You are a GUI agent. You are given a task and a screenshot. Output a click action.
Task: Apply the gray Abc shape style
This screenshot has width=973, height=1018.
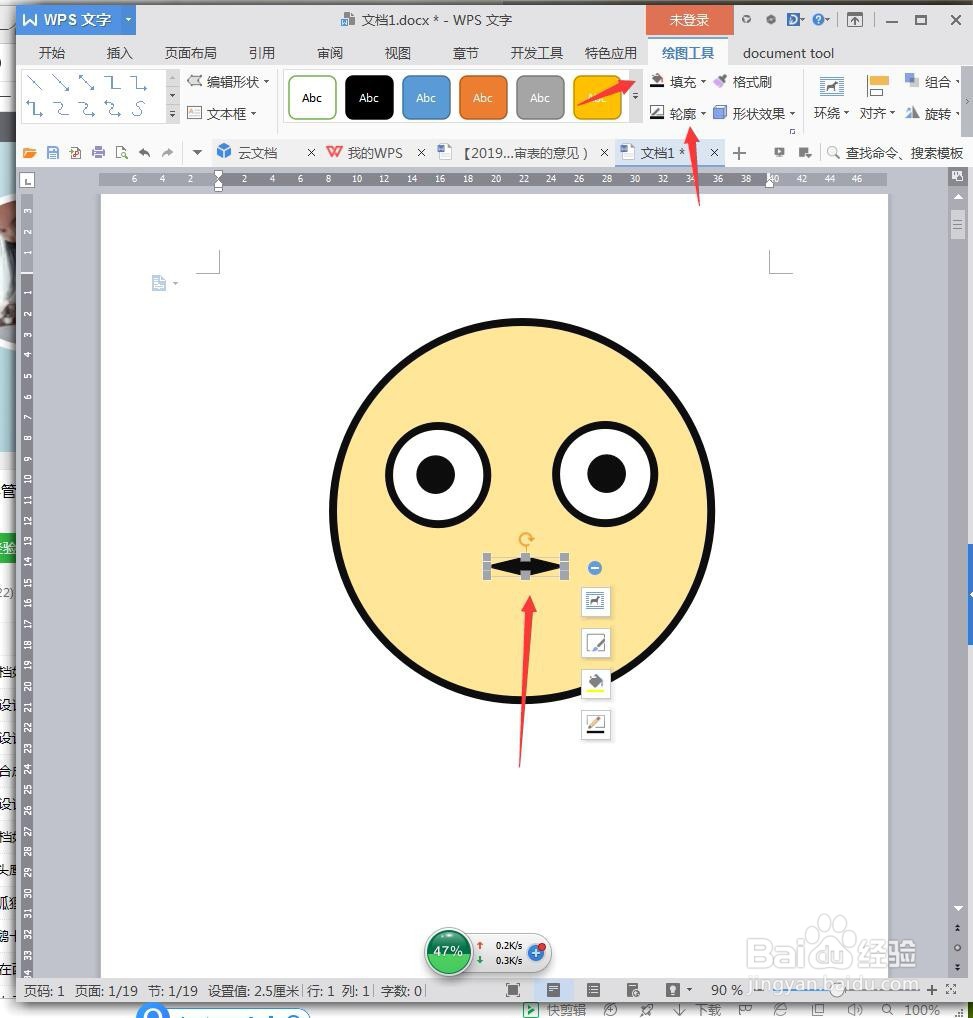(540, 98)
